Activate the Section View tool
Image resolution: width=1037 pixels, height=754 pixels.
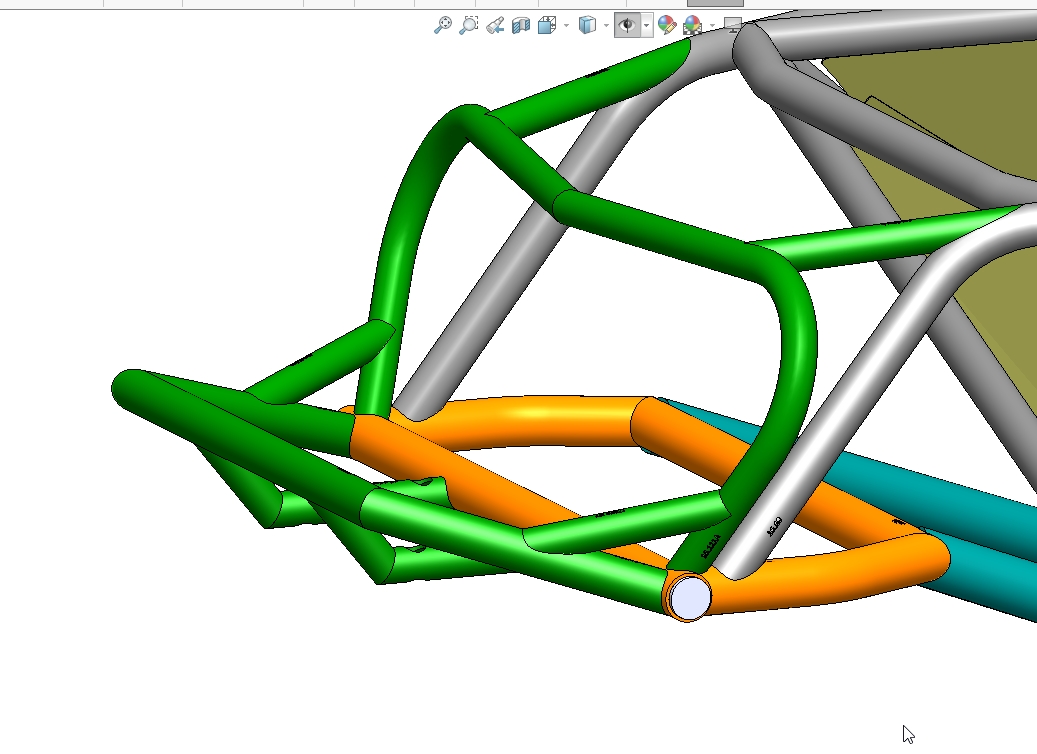520,25
